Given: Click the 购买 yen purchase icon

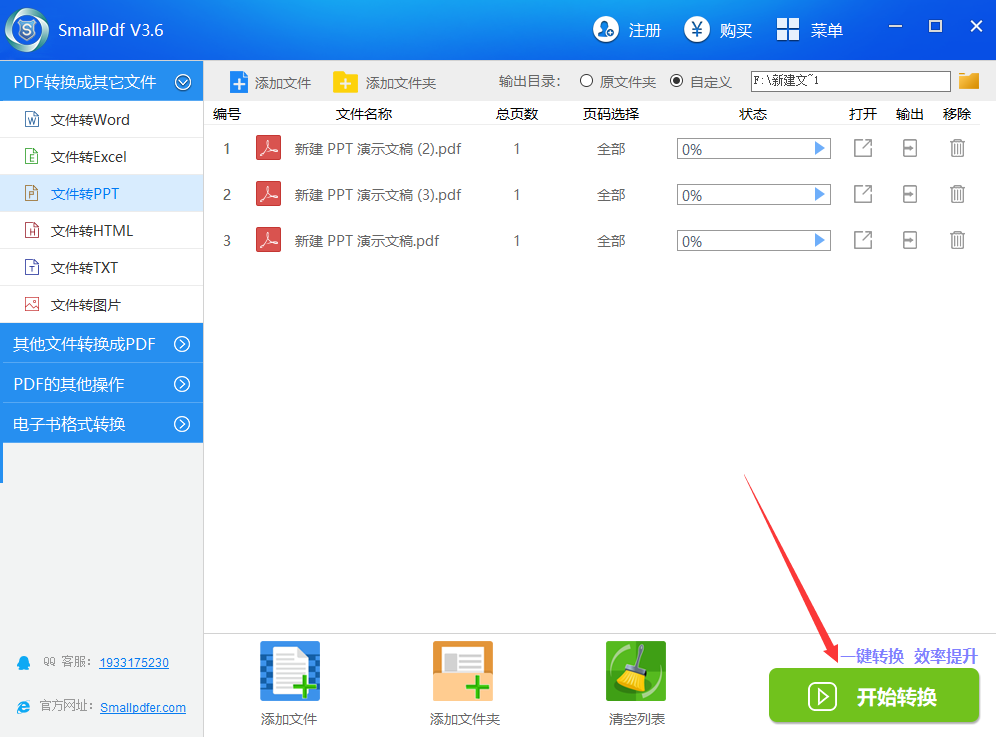Looking at the screenshot, I should pyautogui.click(x=696, y=29).
